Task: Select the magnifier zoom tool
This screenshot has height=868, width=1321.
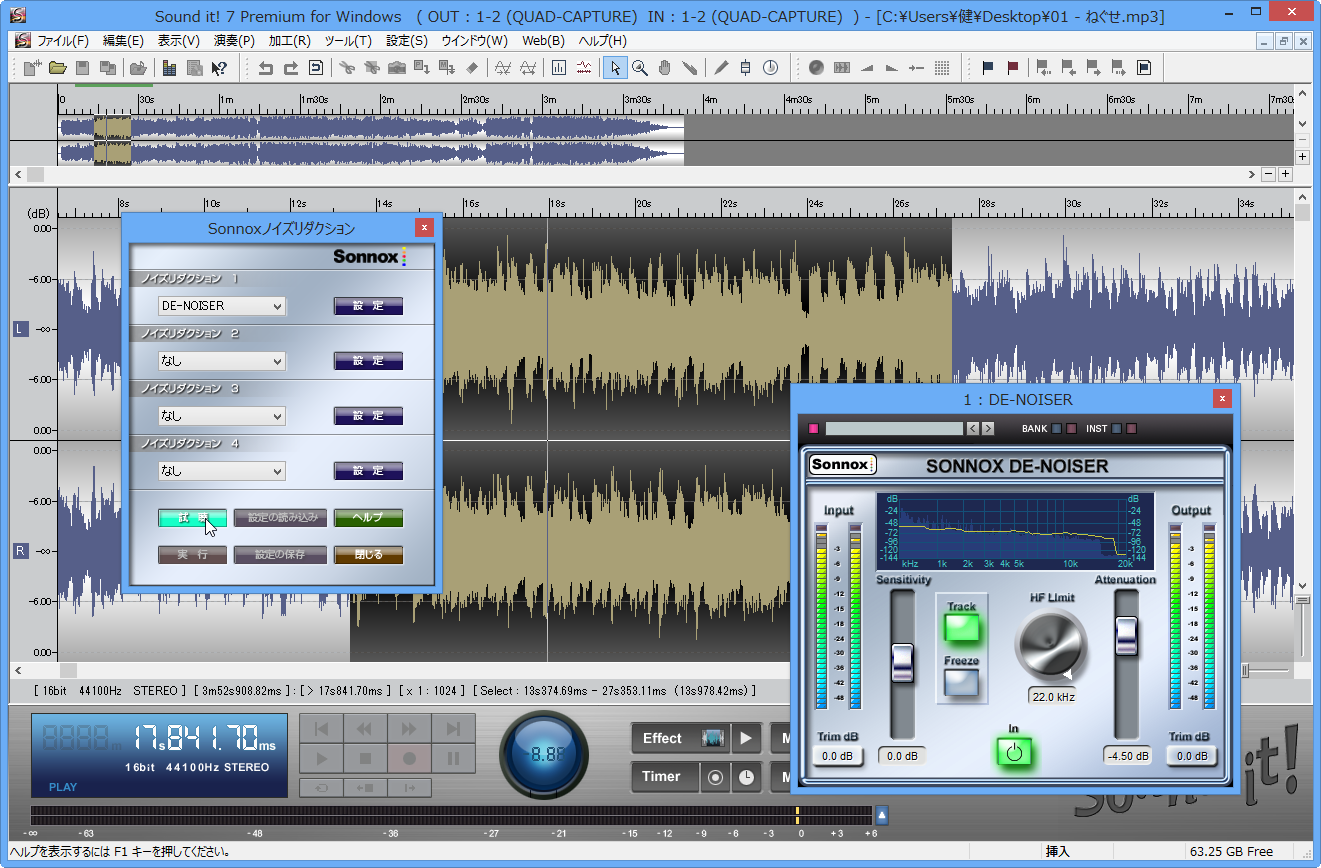Action: pyautogui.click(x=639, y=68)
